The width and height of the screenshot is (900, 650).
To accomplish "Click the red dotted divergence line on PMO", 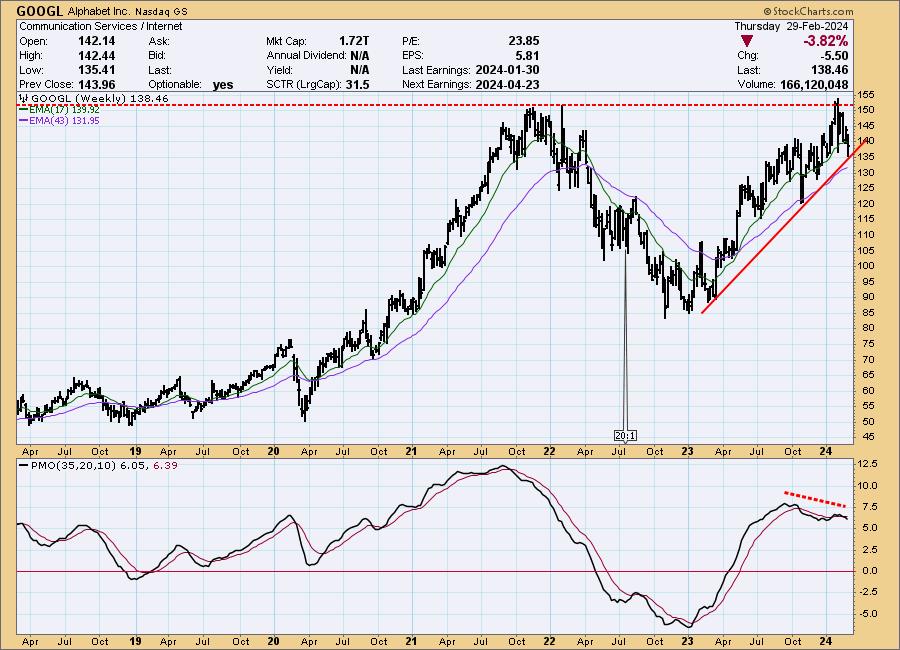I will pos(817,498).
